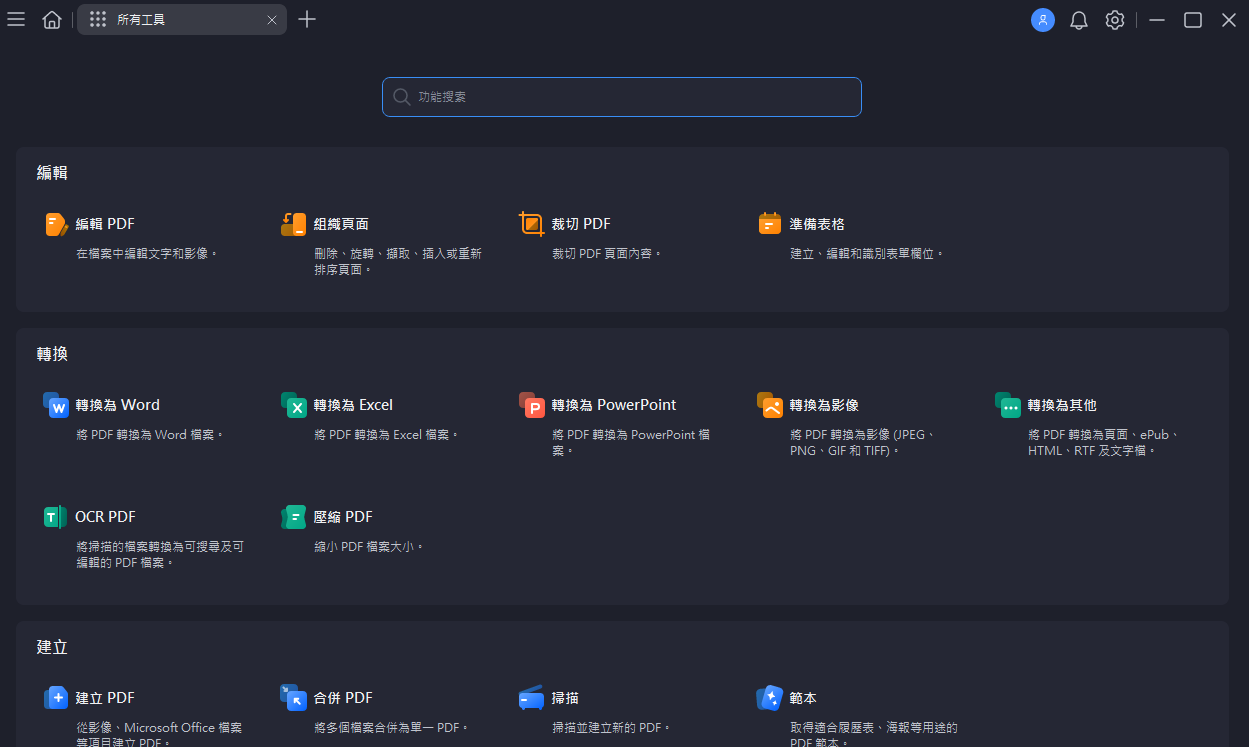1249x747 pixels.
Task: Open the 範本 templates icon
Action: 770,698
